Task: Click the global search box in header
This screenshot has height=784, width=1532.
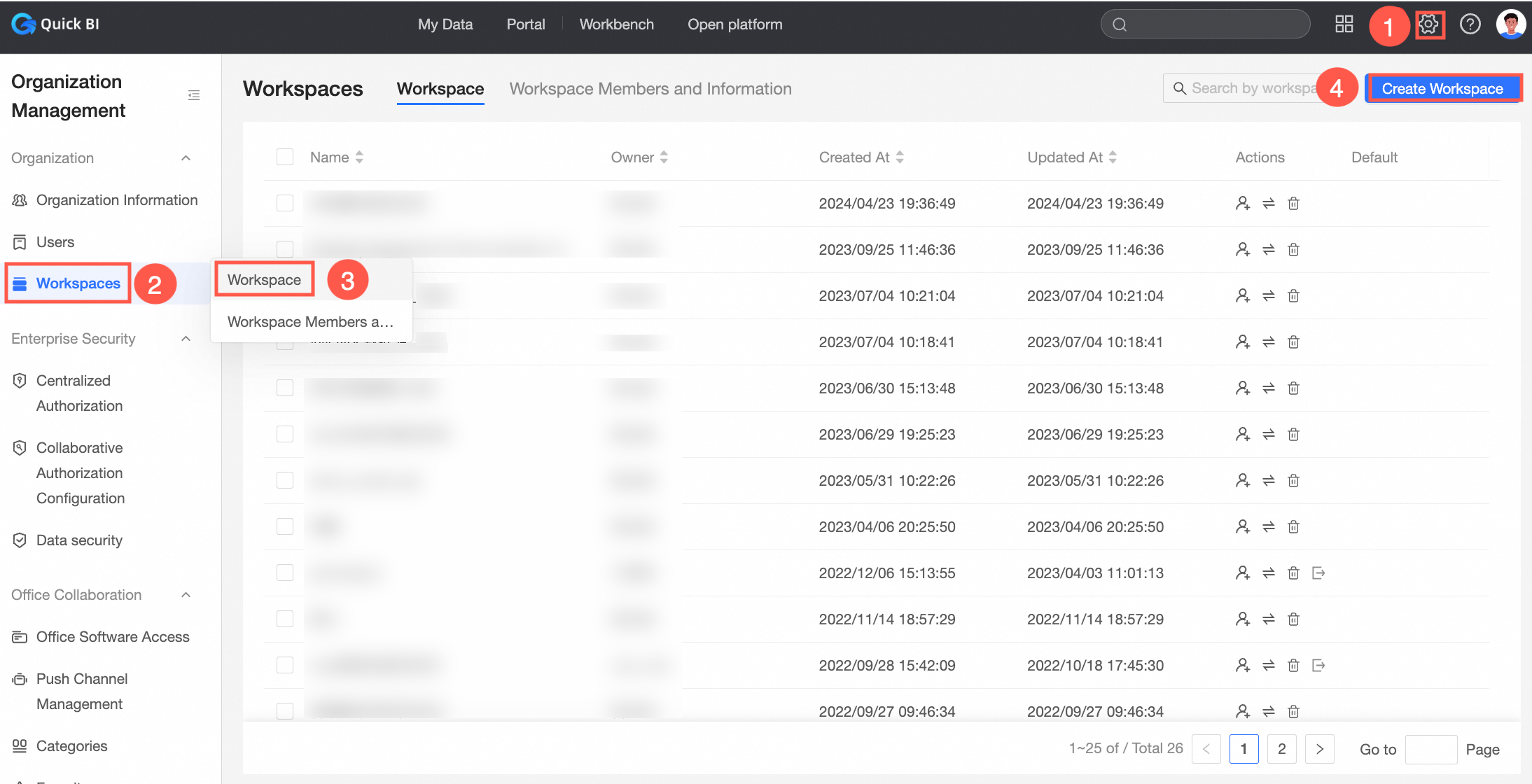Action: click(1205, 24)
